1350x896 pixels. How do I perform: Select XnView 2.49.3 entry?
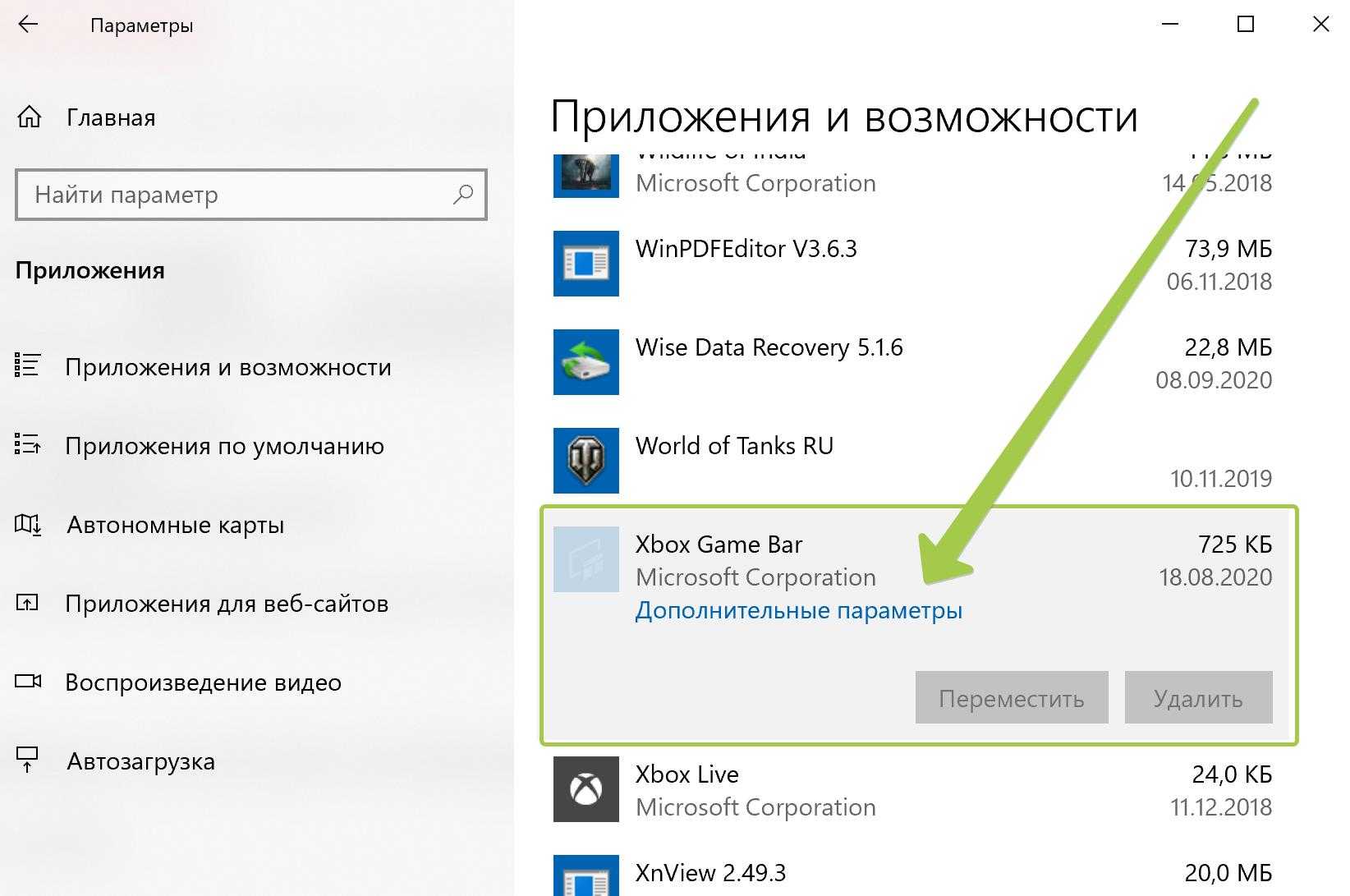(913, 875)
